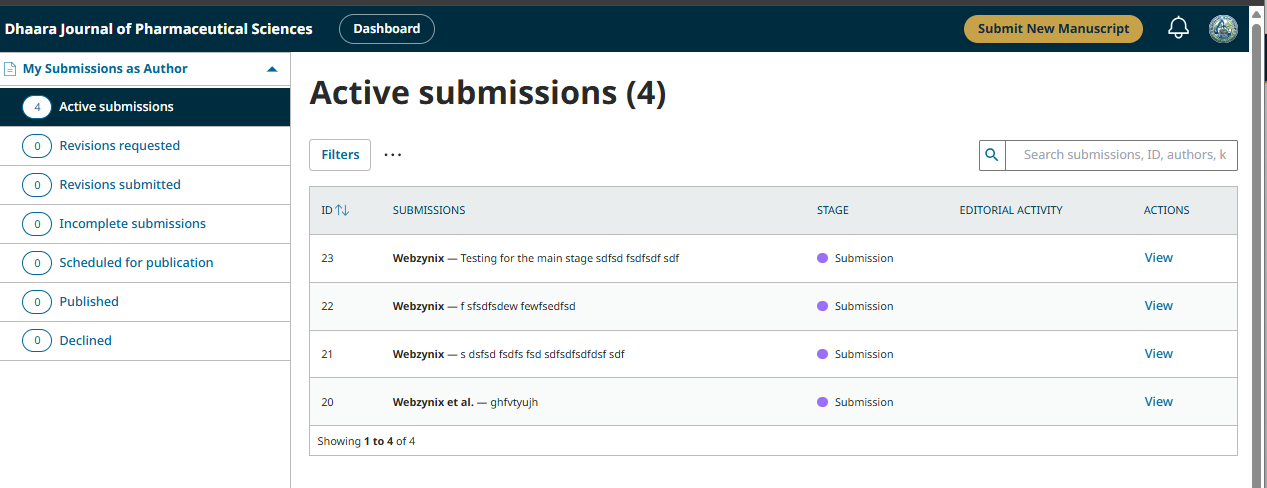Image resolution: width=1267 pixels, height=488 pixels.
Task: Click the count badge next to Active submissions
Action: (x=37, y=107)
